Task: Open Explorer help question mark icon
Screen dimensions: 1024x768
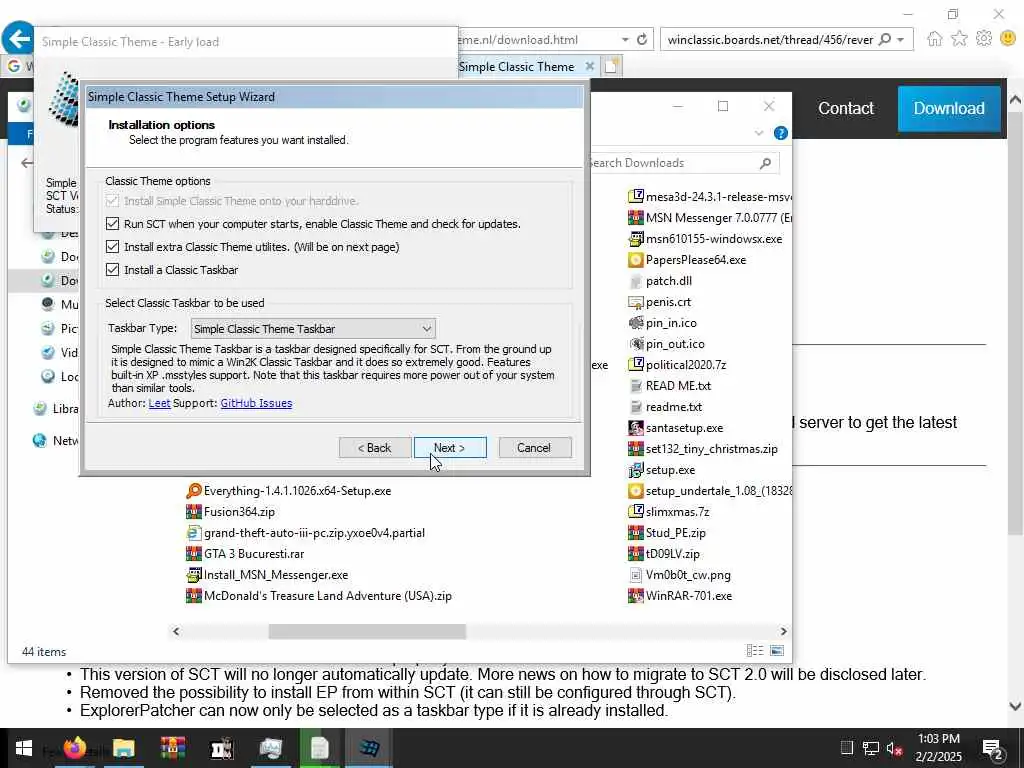Action: pos(780,133)
